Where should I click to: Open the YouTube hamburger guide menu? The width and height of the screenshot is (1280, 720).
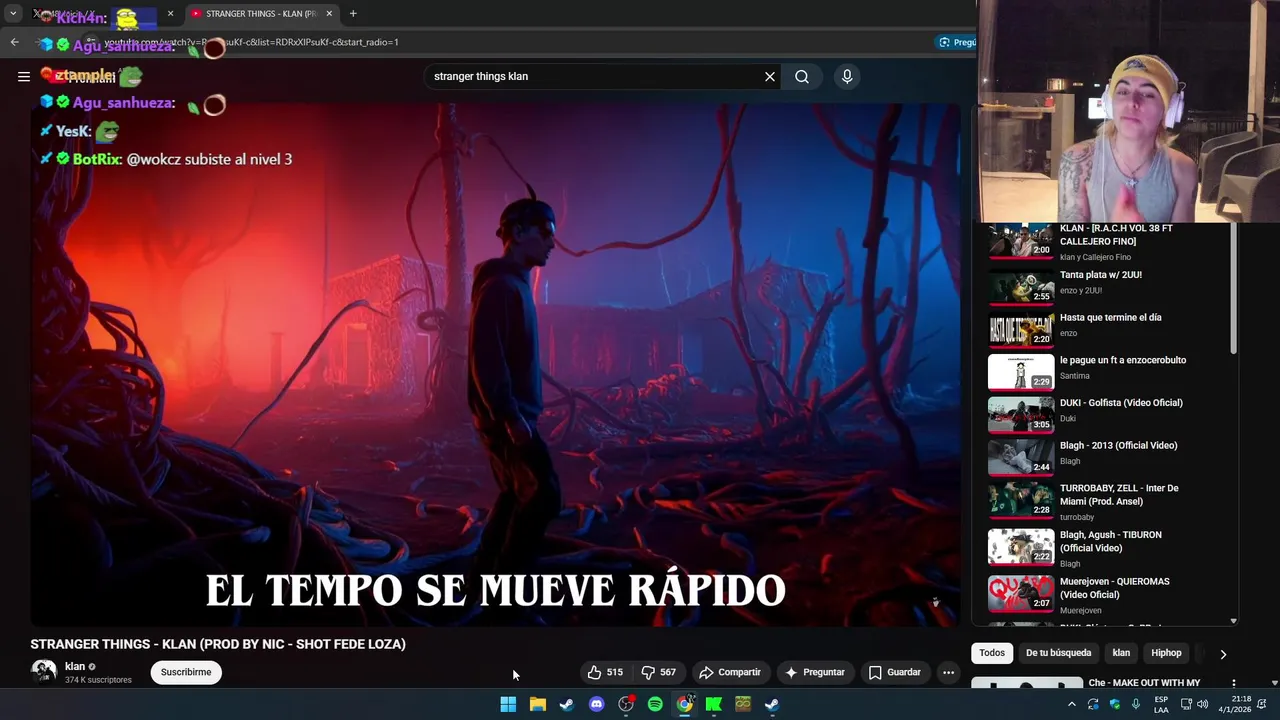[23, 76]
